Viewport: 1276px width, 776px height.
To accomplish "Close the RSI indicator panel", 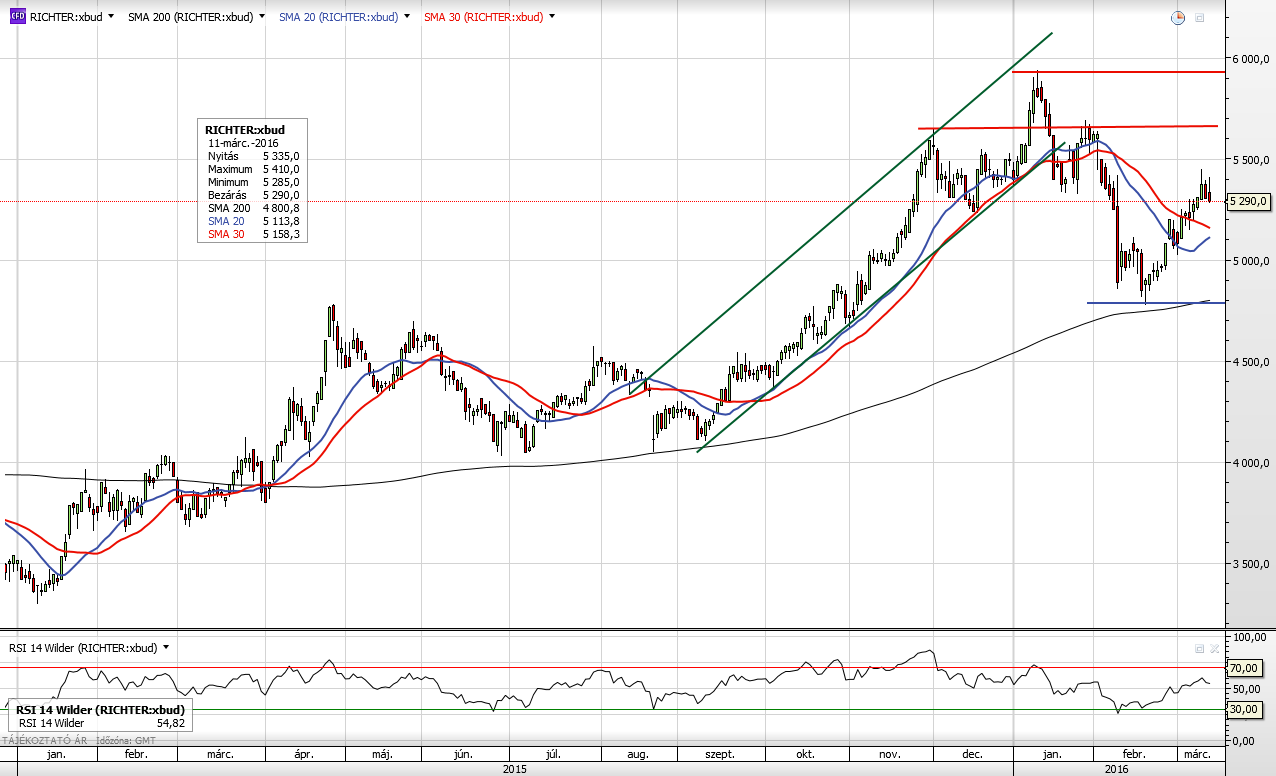I will [x=1215, y=649].
